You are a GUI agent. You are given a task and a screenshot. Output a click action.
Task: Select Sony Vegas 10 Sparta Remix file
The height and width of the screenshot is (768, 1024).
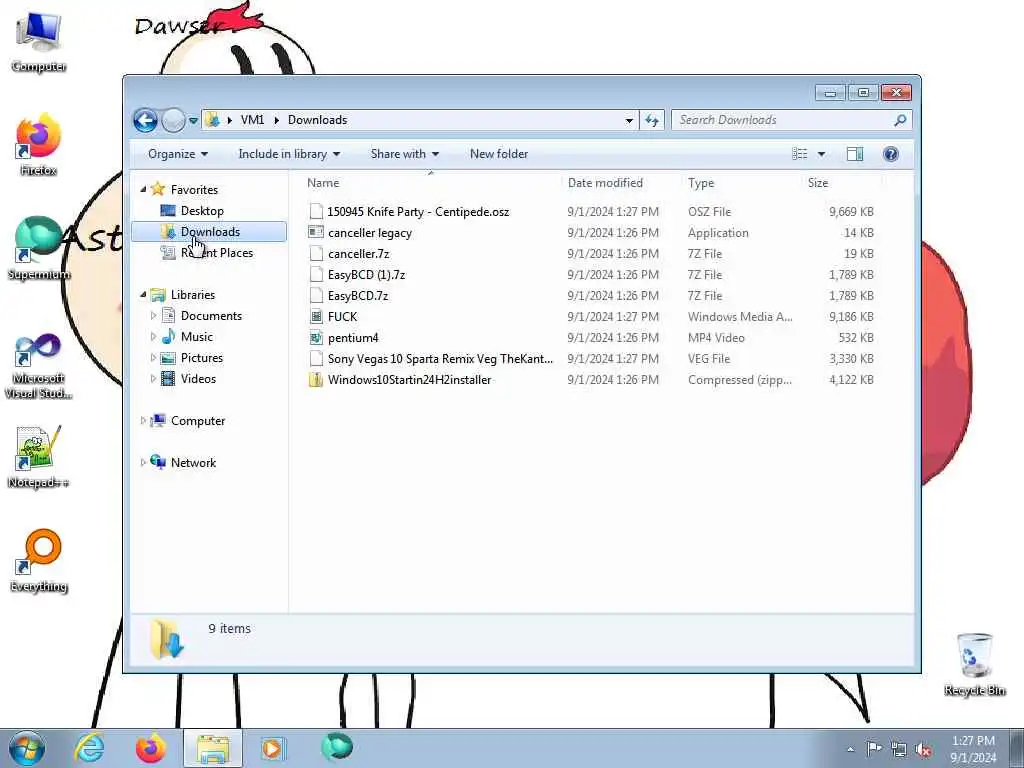(x=440, y=359)
